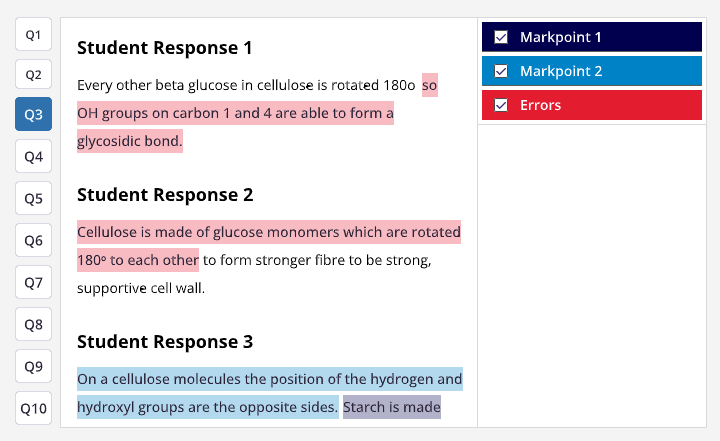Select the active Q3 button
This screenshot has height=441, width=720.
pyautogui.click(x=33, y=115)
